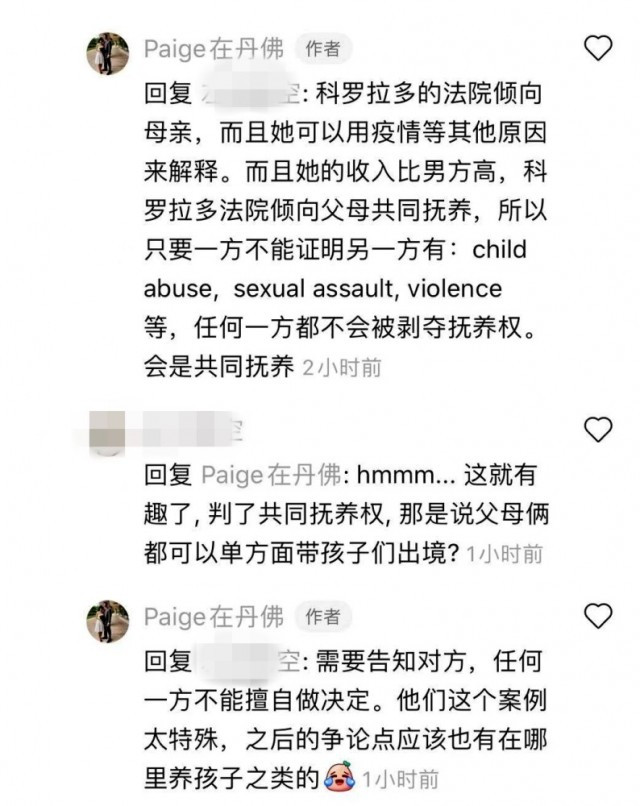Like the last Paige在丹佛 reply

pos(598,616)
